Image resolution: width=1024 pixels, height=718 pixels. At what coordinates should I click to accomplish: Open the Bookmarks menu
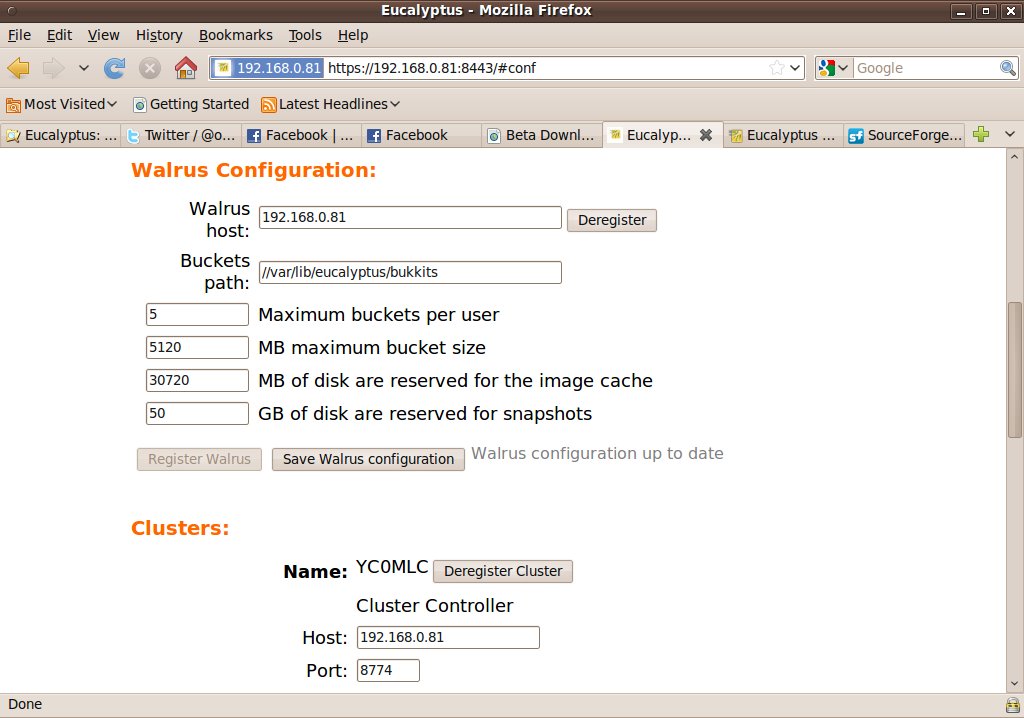(235, 35)
